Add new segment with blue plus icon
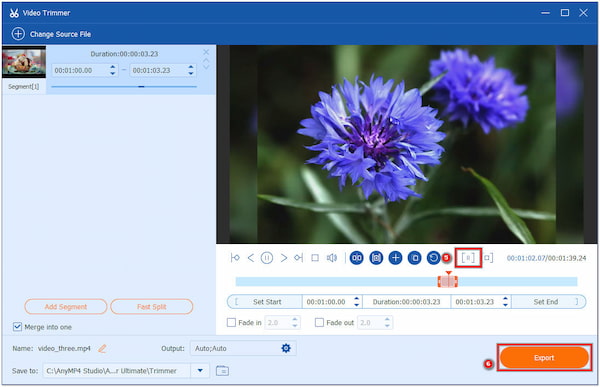This screenshot has width=600, height=387. click(395, 258)
